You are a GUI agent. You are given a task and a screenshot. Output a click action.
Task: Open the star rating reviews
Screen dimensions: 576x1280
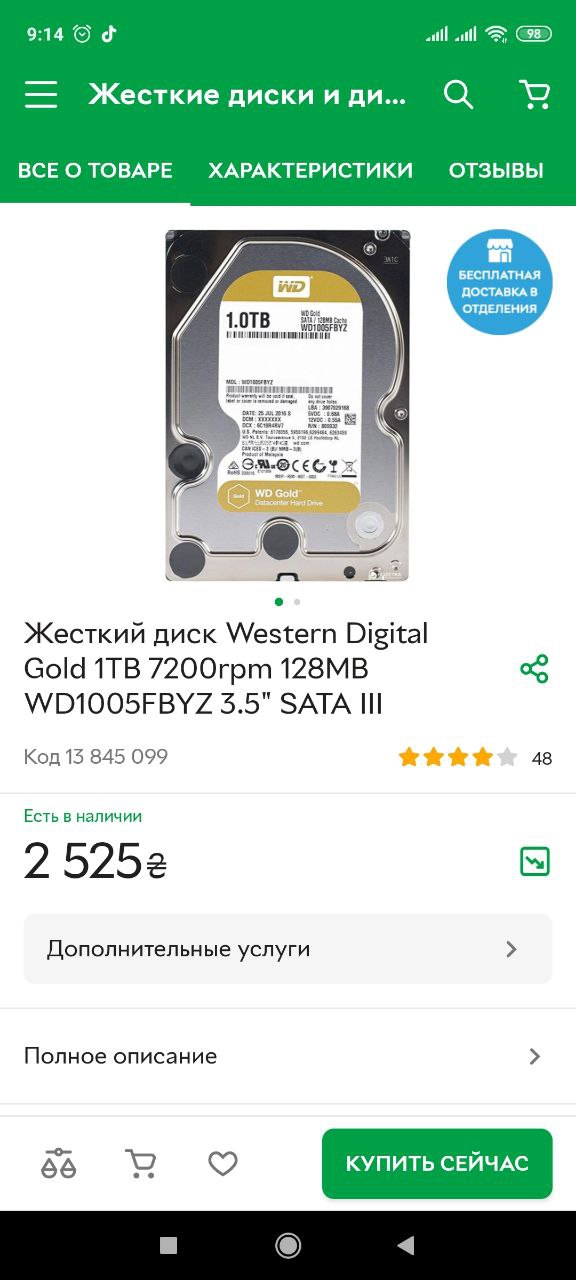tap(458, 757)
